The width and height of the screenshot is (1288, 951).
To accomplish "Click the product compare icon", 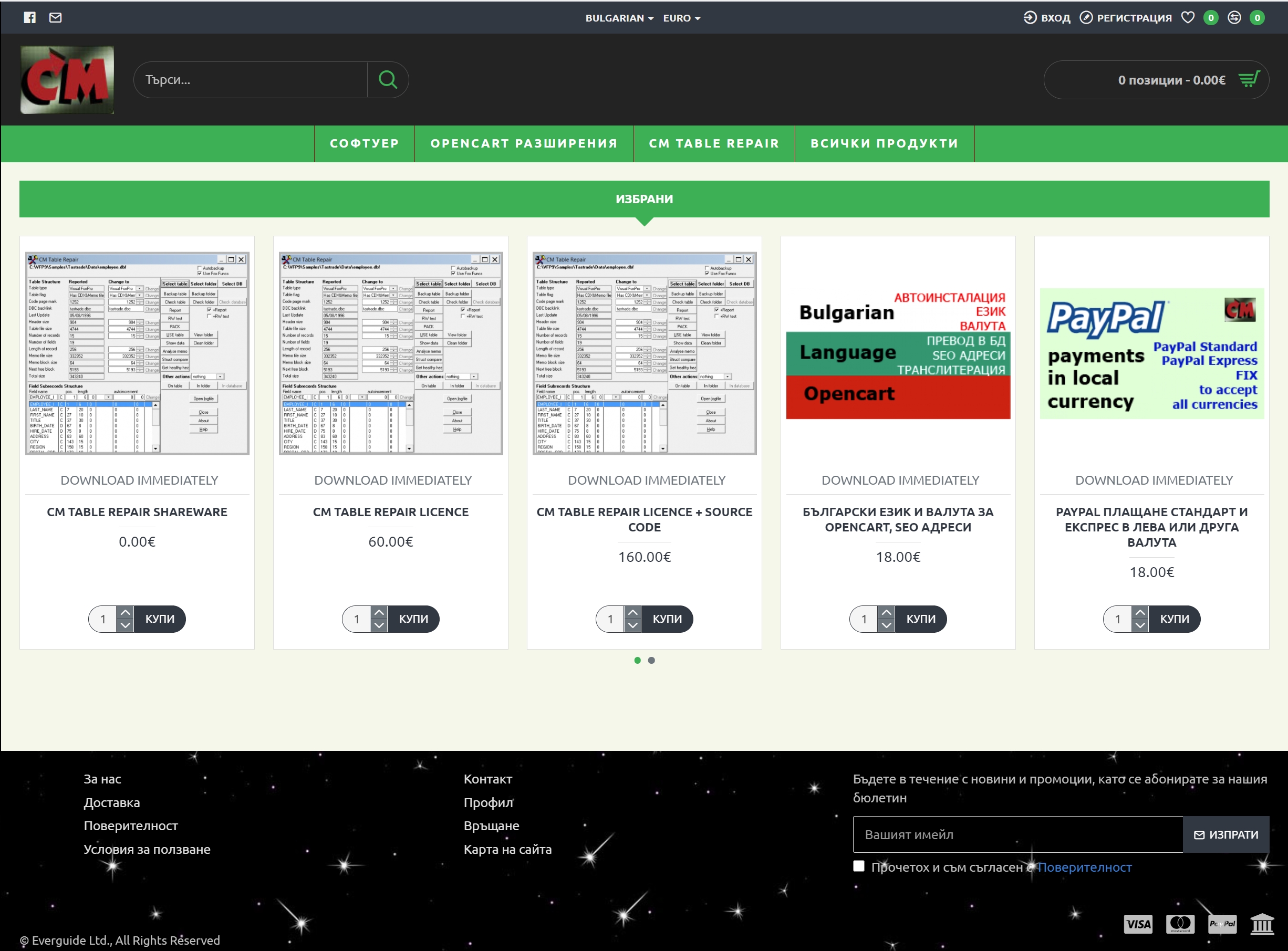I will 1234,18.
